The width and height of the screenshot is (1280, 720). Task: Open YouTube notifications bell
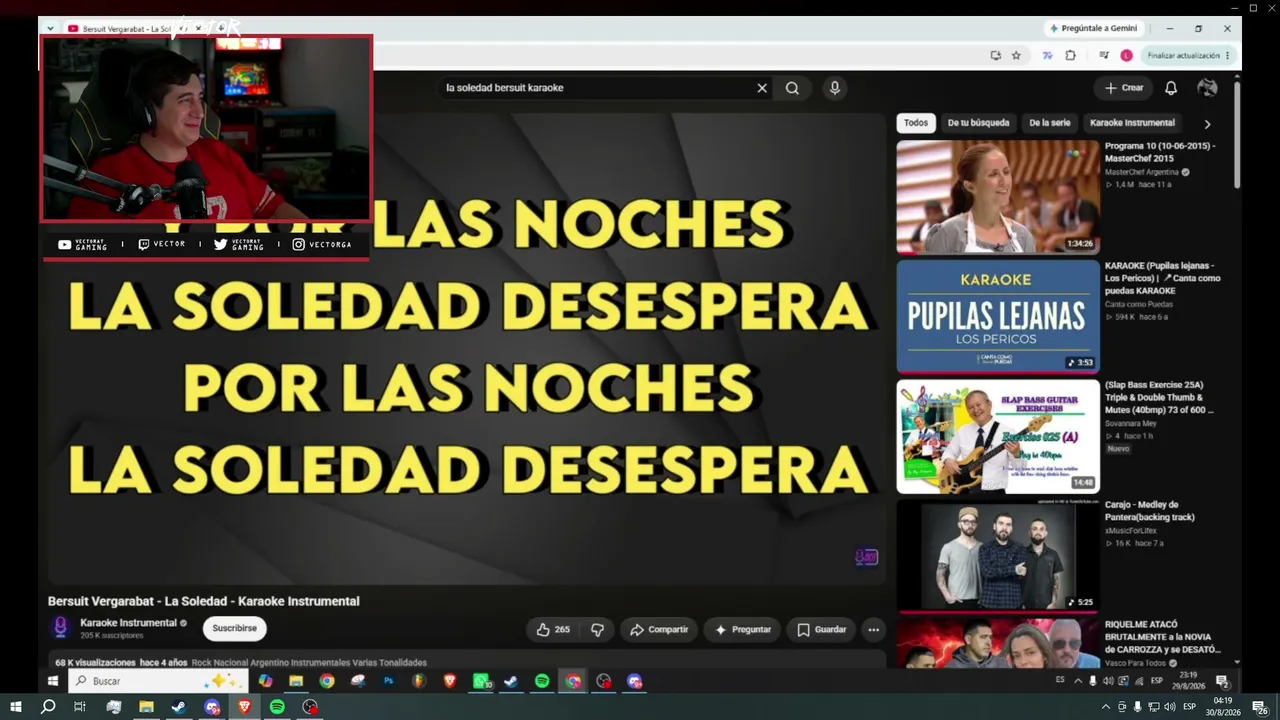1171,88
